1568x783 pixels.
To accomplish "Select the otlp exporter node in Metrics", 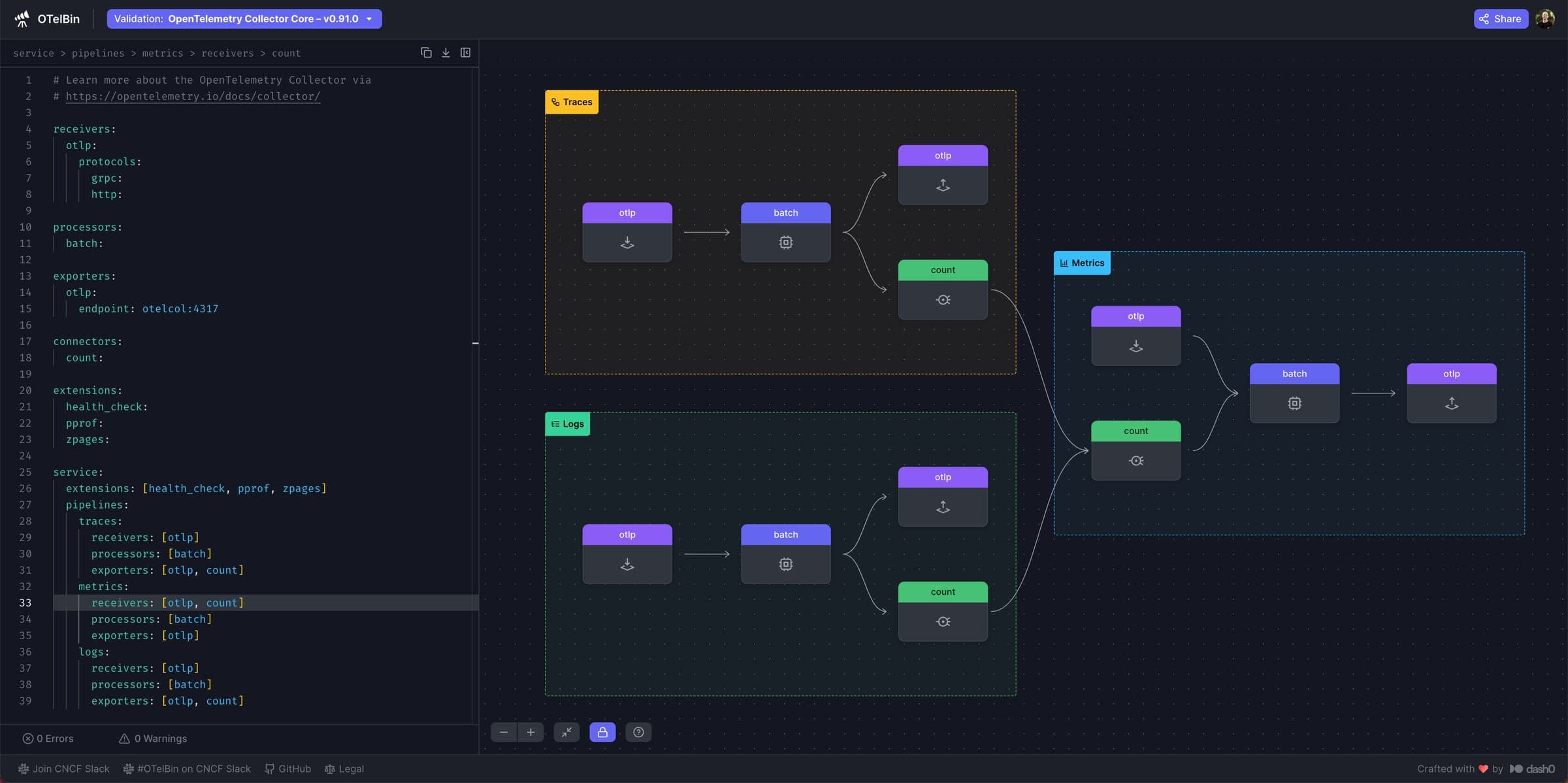I will [x=1452, y=393].
